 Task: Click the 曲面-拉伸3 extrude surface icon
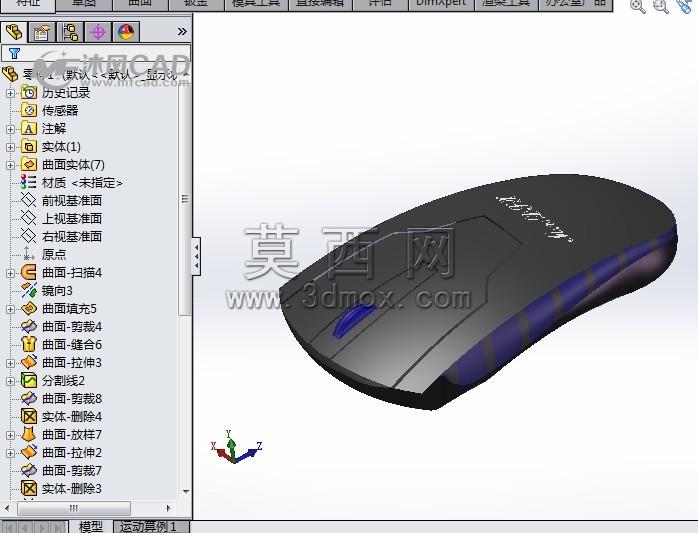[29, 362]
